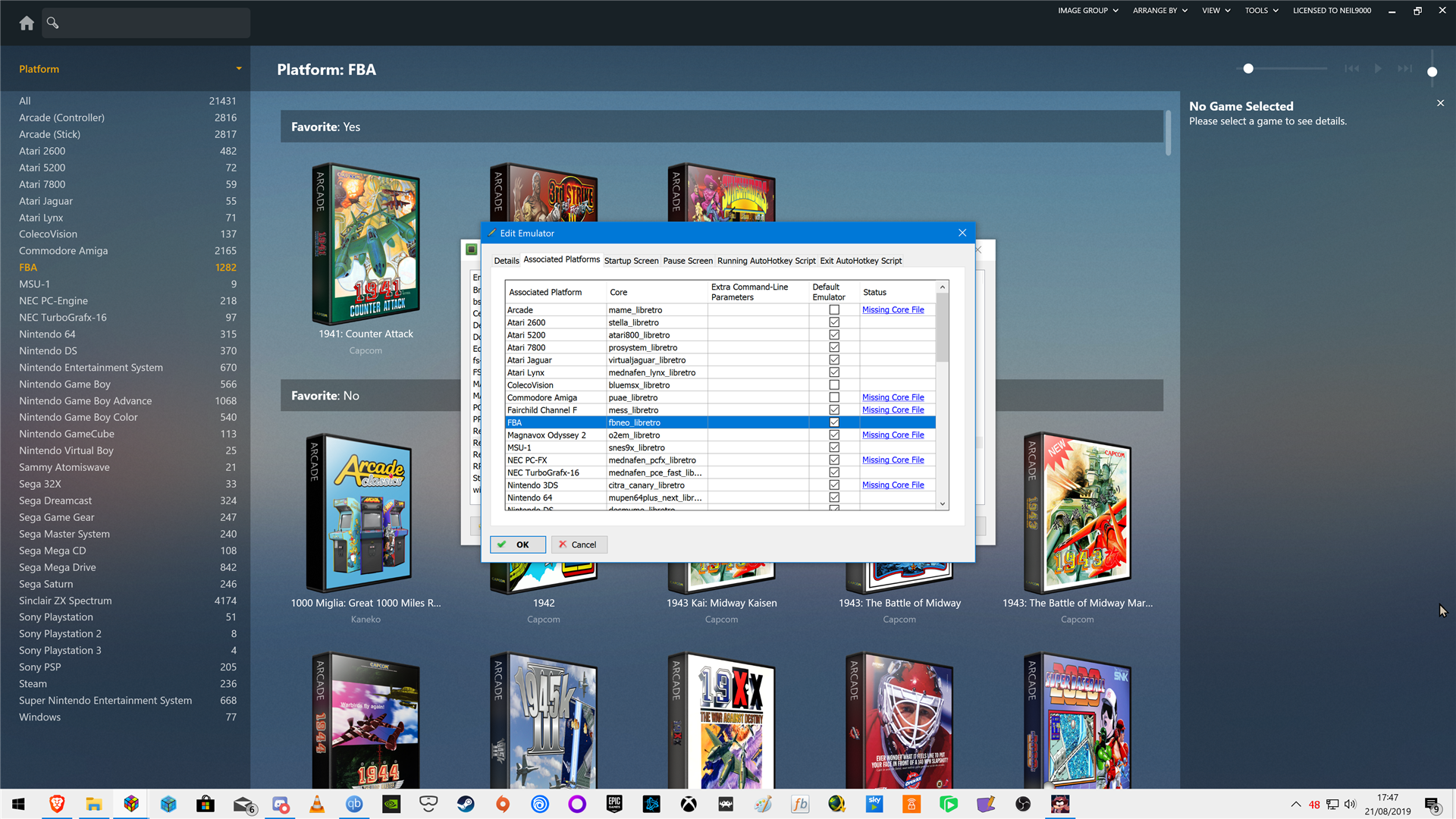Click the next track music control
Screen dimensions: 1456x819
tap(1404, 68)
